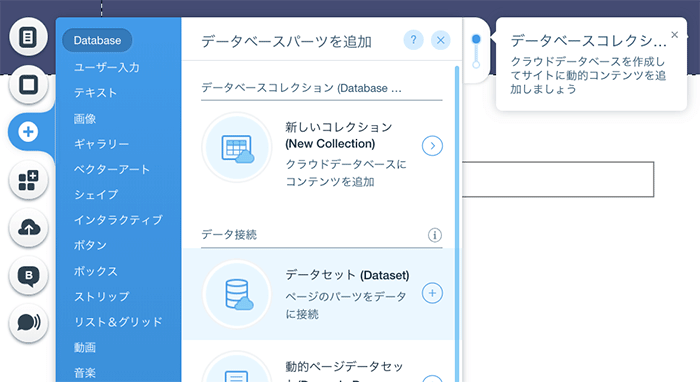Select the 画像 category
The image size is (700, 382).
84,119
